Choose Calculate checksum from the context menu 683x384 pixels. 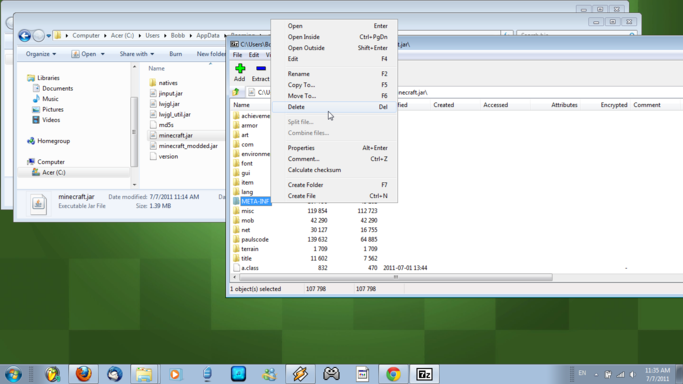point(334,170)
